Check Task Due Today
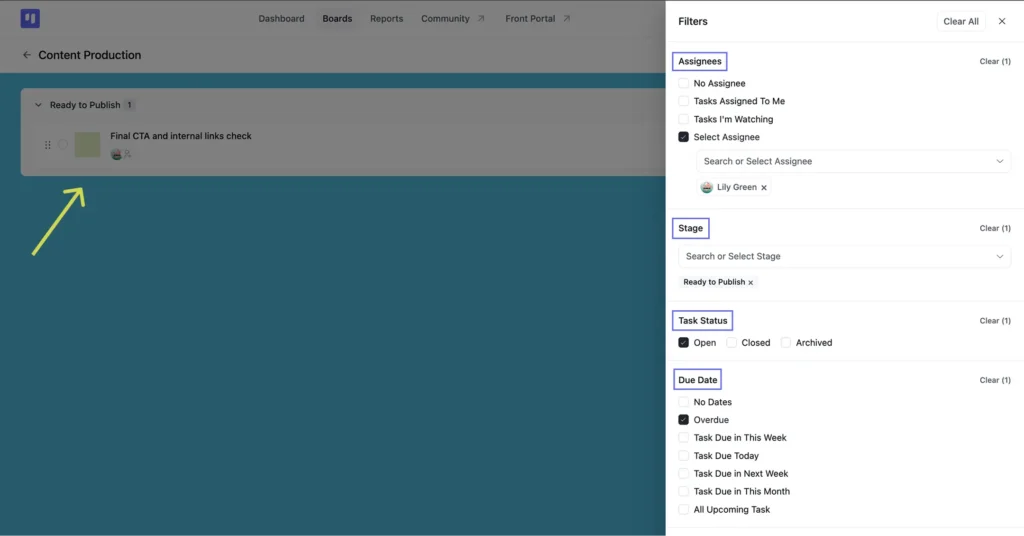1024x536 pixels. [x=683, y=456]
